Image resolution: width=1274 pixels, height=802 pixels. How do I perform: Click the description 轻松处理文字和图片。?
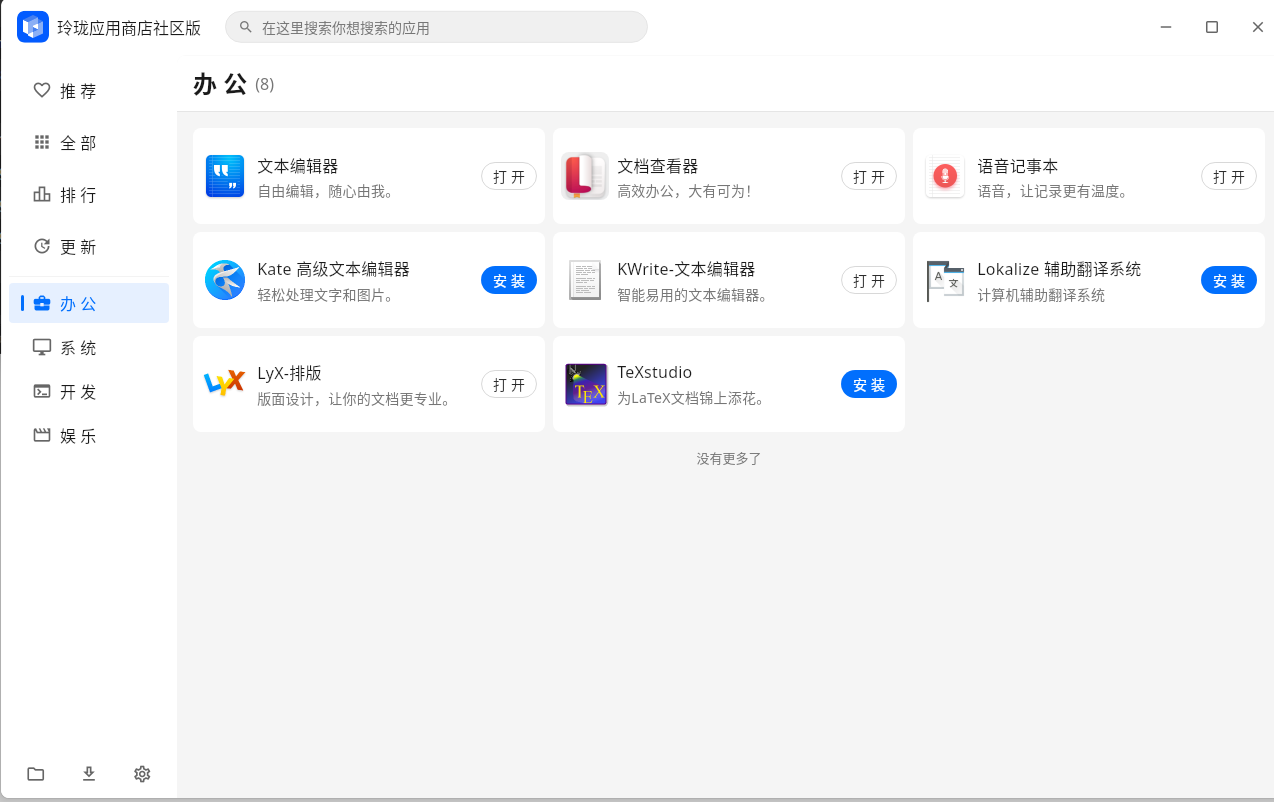coord(327,295)
